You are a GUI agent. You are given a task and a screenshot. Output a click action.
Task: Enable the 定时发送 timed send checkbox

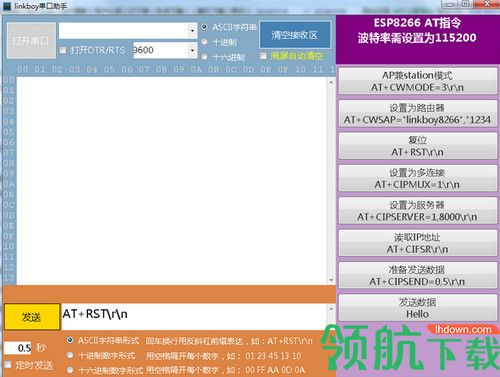[7, 364]
